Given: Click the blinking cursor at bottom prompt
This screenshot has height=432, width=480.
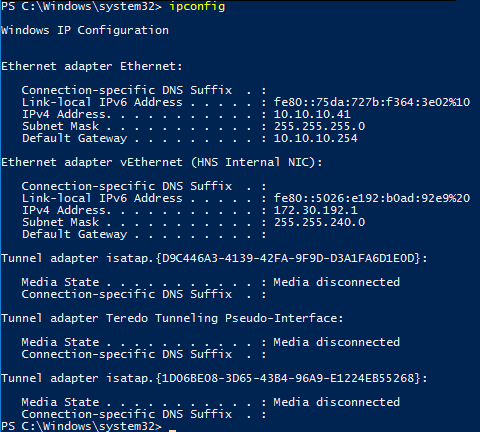Looking at the screenshot, I should [172, 430].
